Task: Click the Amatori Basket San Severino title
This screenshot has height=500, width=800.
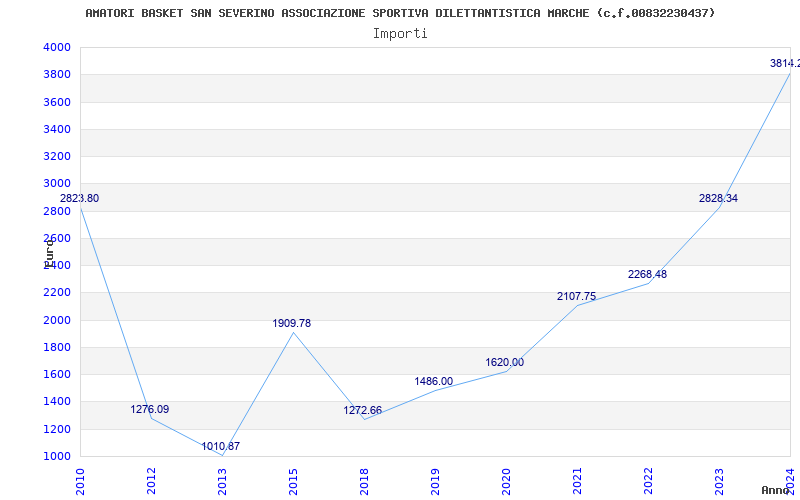Action: pyautogui.click(x=400, y=13)
